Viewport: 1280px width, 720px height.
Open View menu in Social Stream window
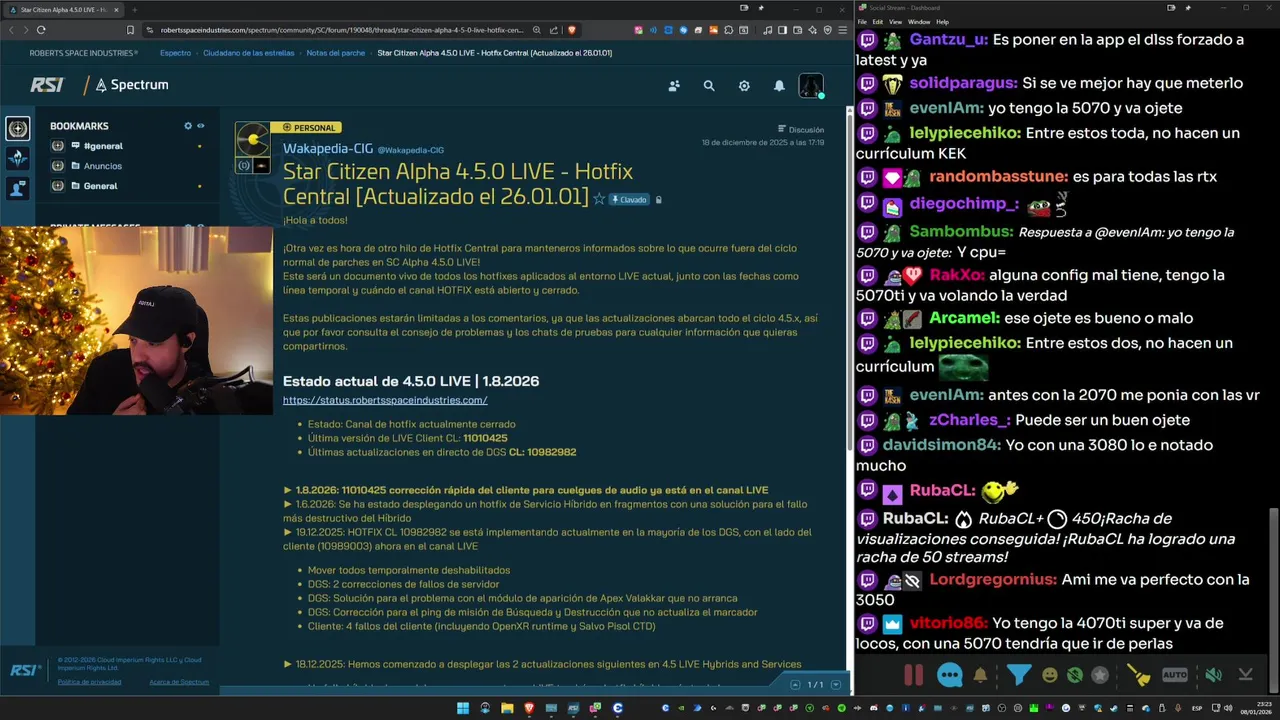(895, 21)
